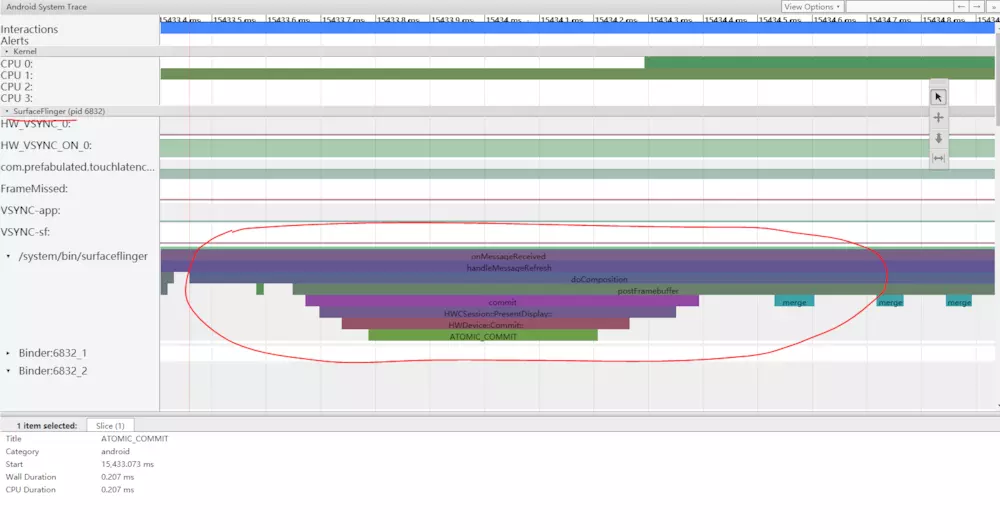Switch to the zoom mouse mode

[x=938, y=138]
